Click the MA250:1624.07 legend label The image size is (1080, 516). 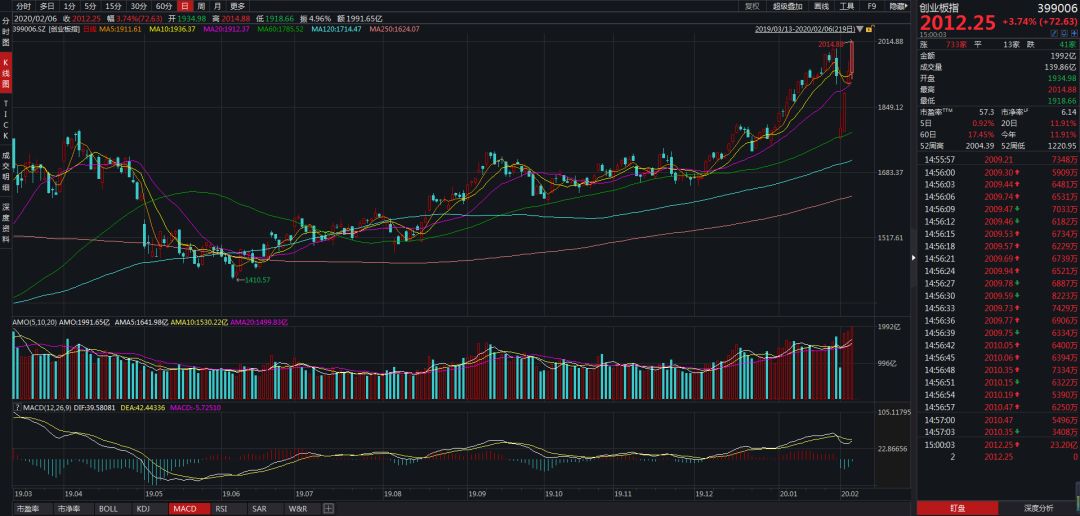(395, 30)
